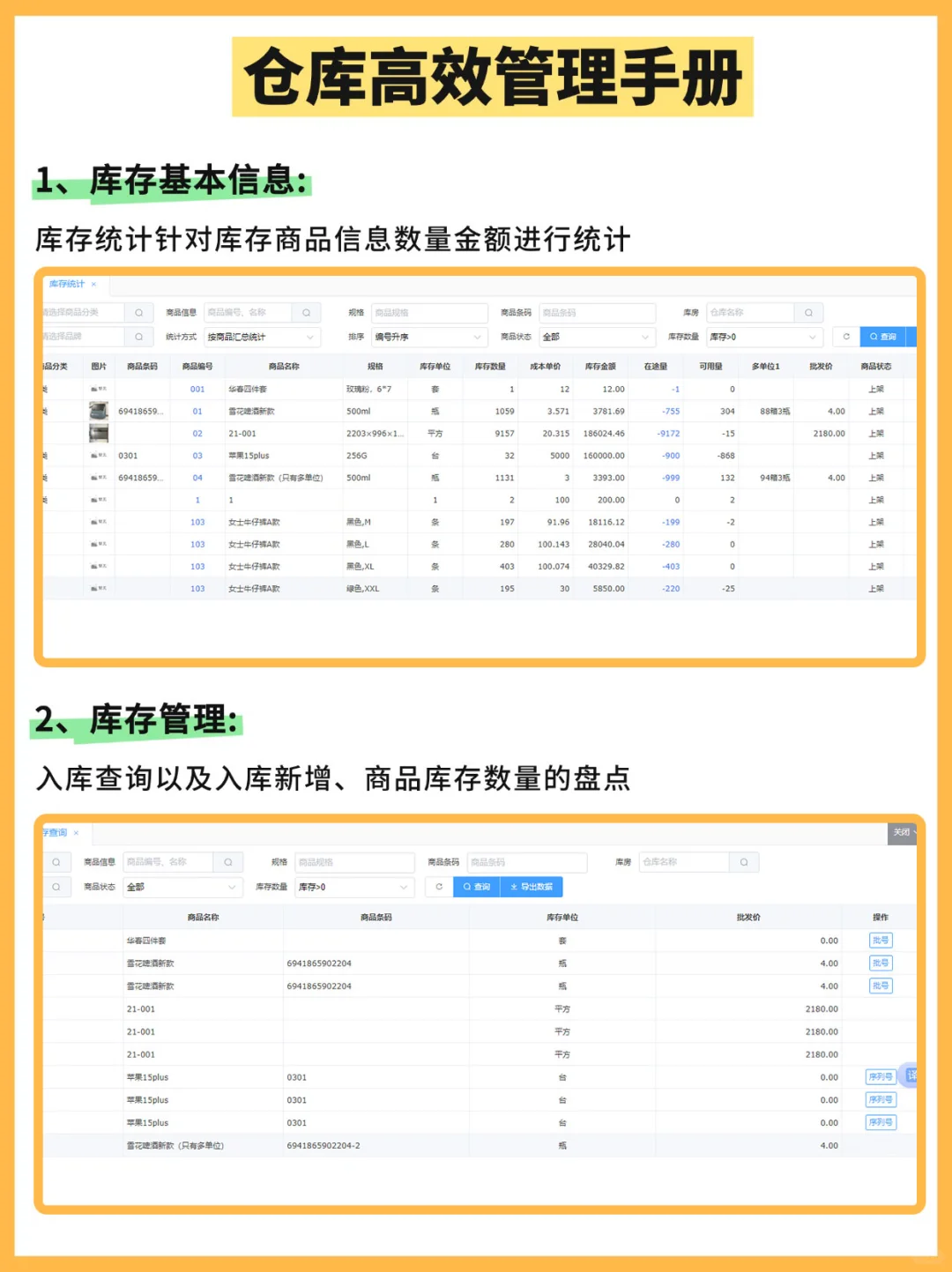Viewport: 952px width, 1272px height.
Task: Open the 库存数量 dropdown showing 库存>0
Action: [x=764, y=337]
